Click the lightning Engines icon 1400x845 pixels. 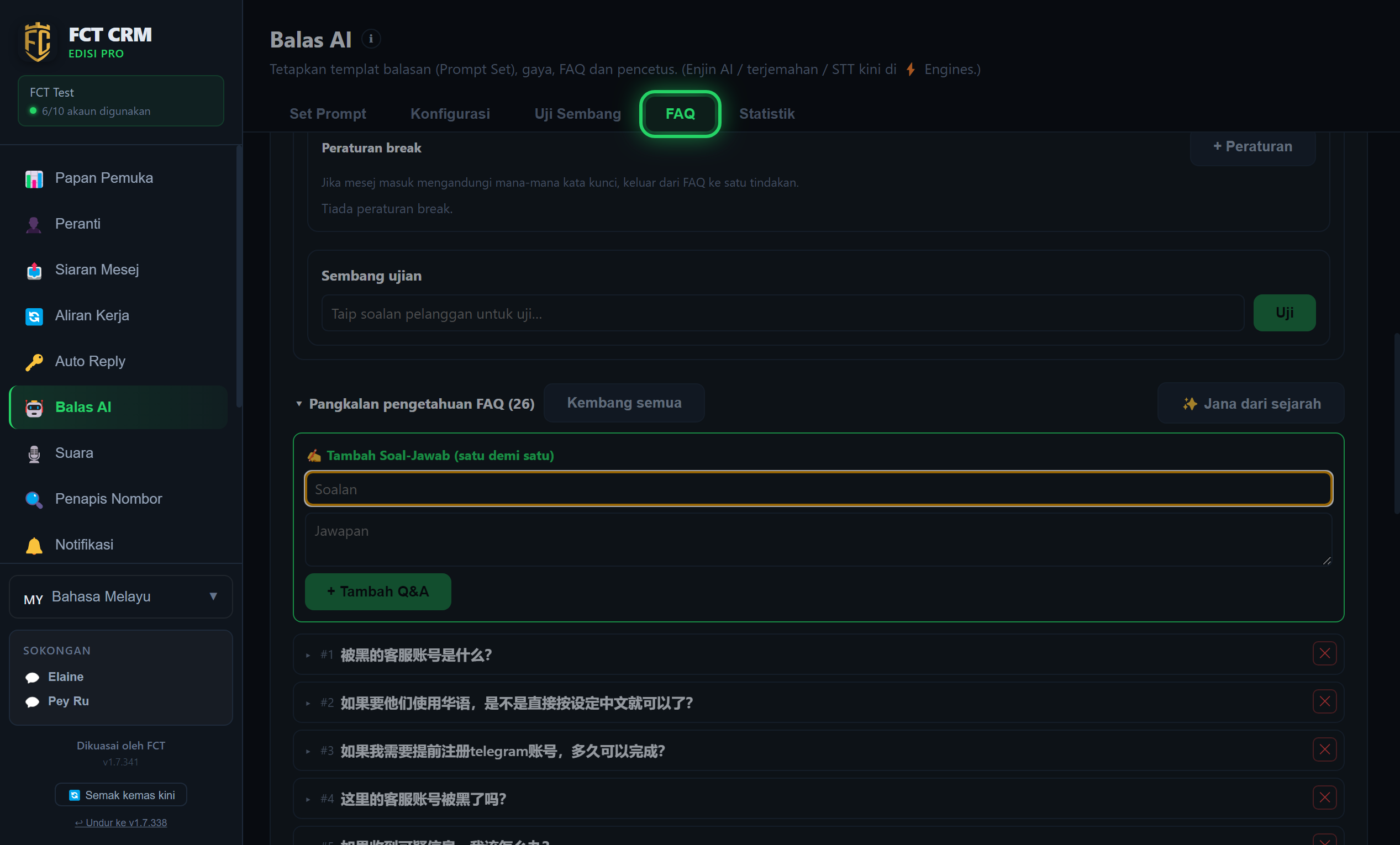tap(910, 69)
